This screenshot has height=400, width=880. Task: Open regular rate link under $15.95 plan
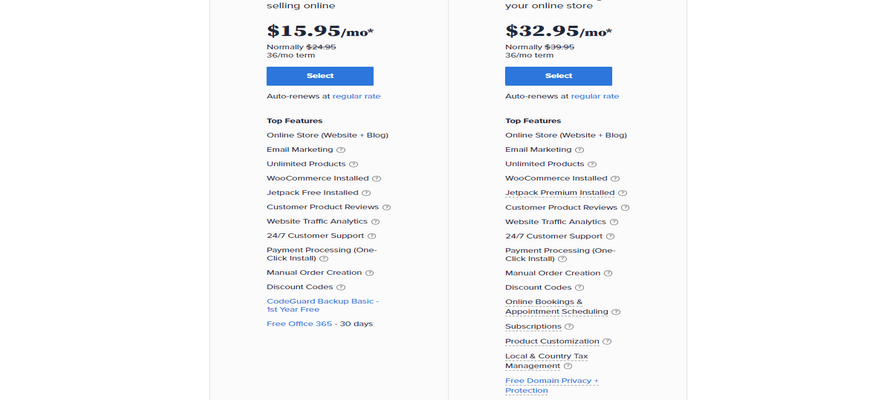tap(356, 96)
